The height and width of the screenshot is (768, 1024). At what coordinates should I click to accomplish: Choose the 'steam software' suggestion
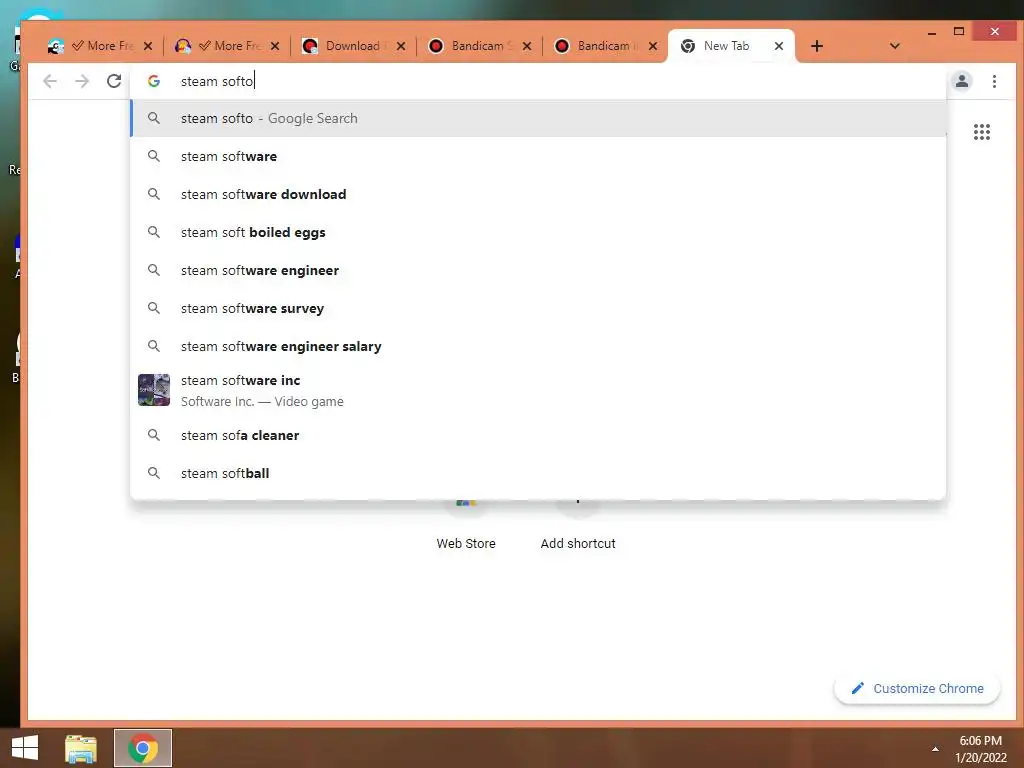538,156
